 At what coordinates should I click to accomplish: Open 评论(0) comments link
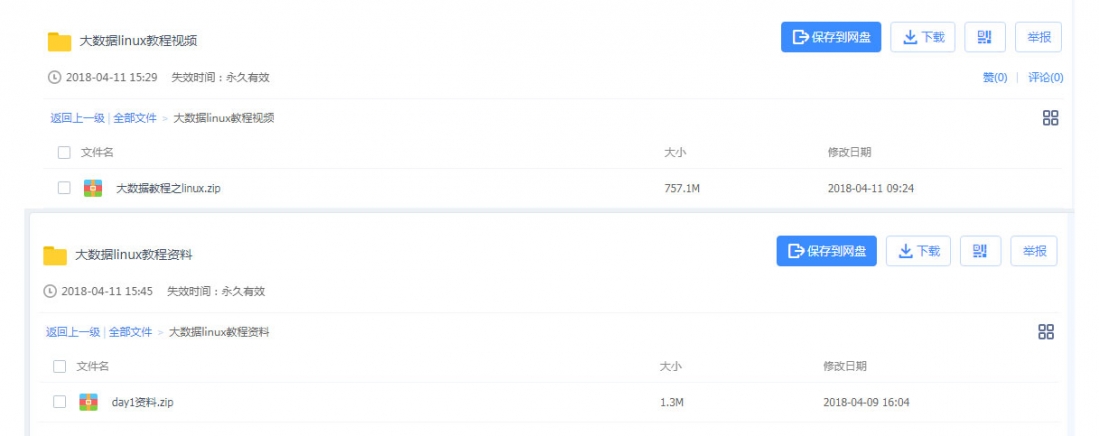click(1046, 77)
